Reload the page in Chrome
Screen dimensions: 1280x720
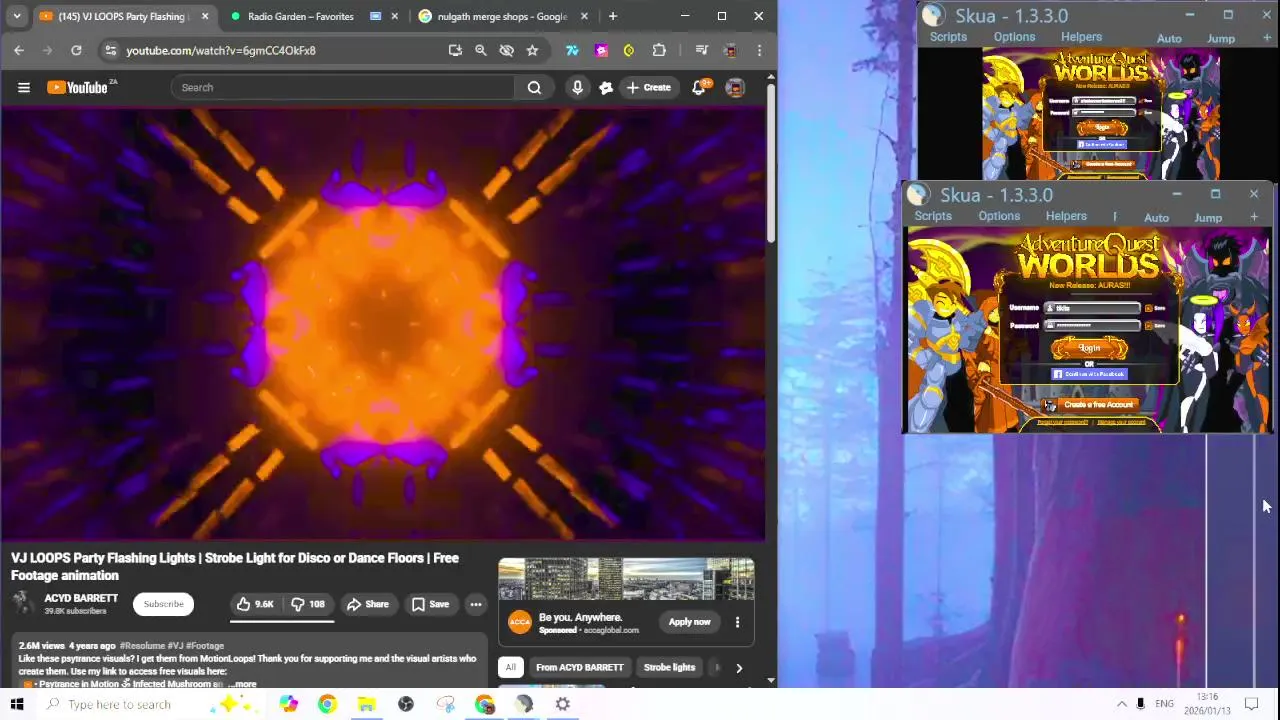click(x=76, y=50)
